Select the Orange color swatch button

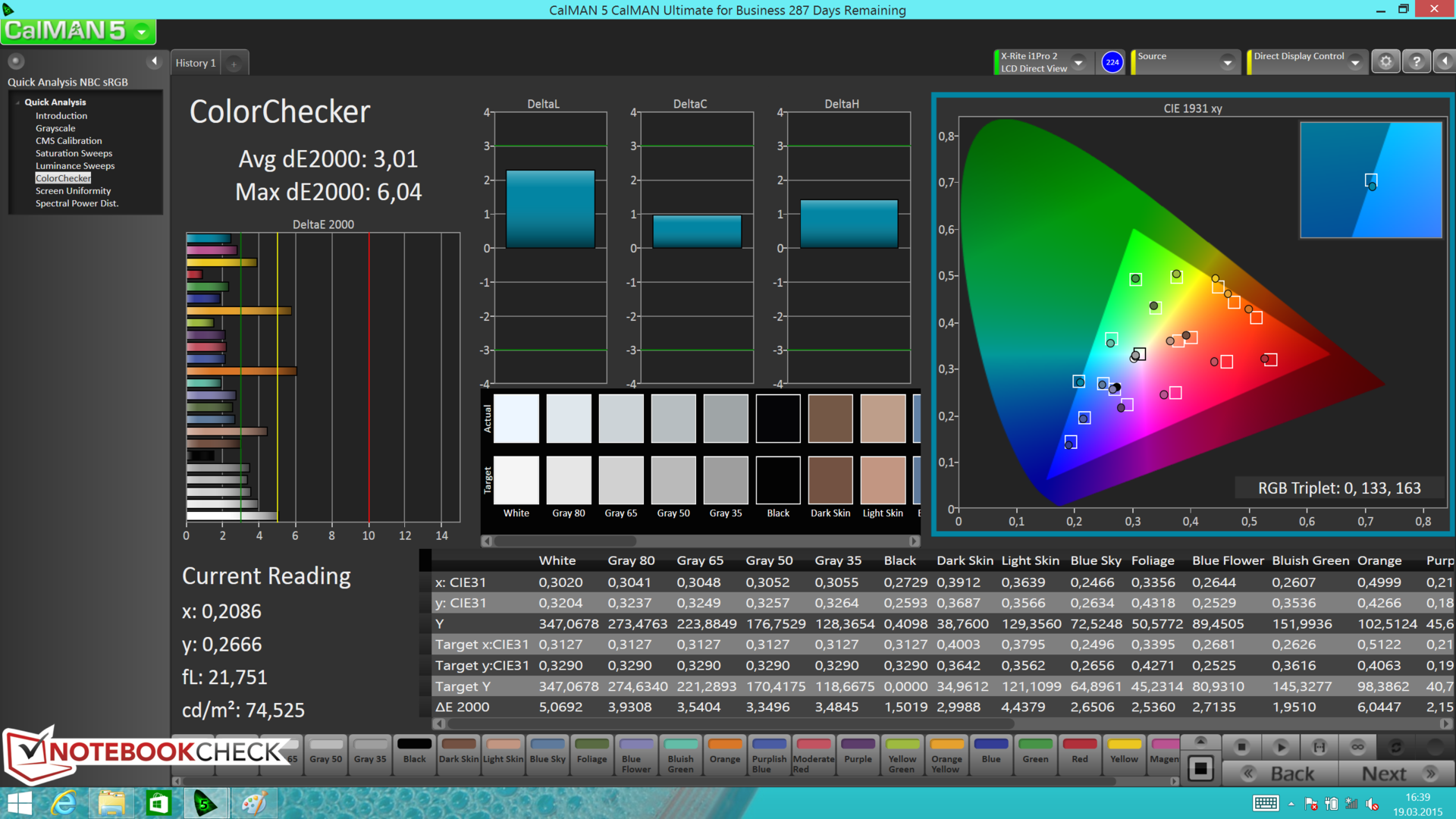[725, 752]
